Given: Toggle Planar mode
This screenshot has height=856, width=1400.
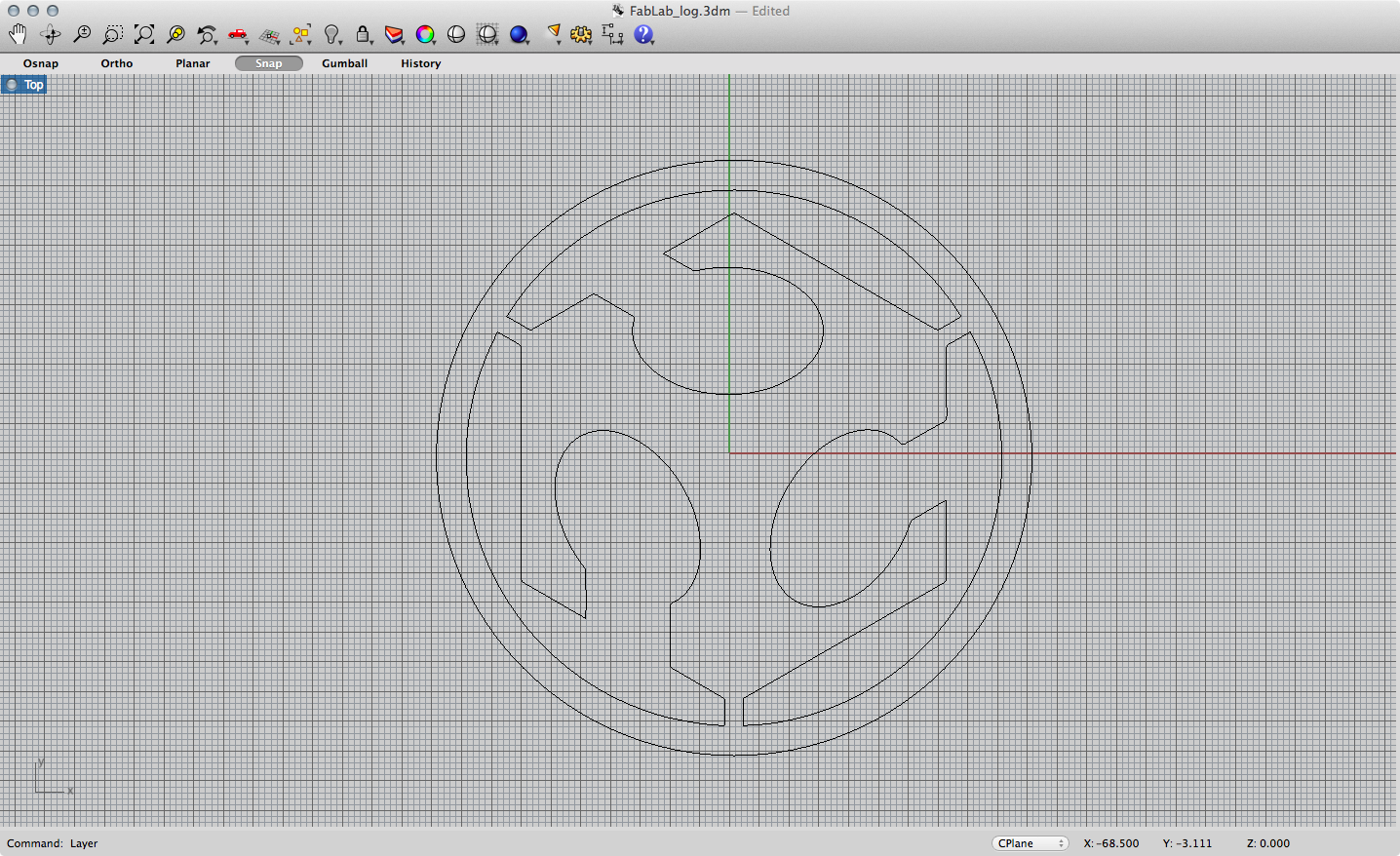Looking at the screenshot, I should (193, 63).
